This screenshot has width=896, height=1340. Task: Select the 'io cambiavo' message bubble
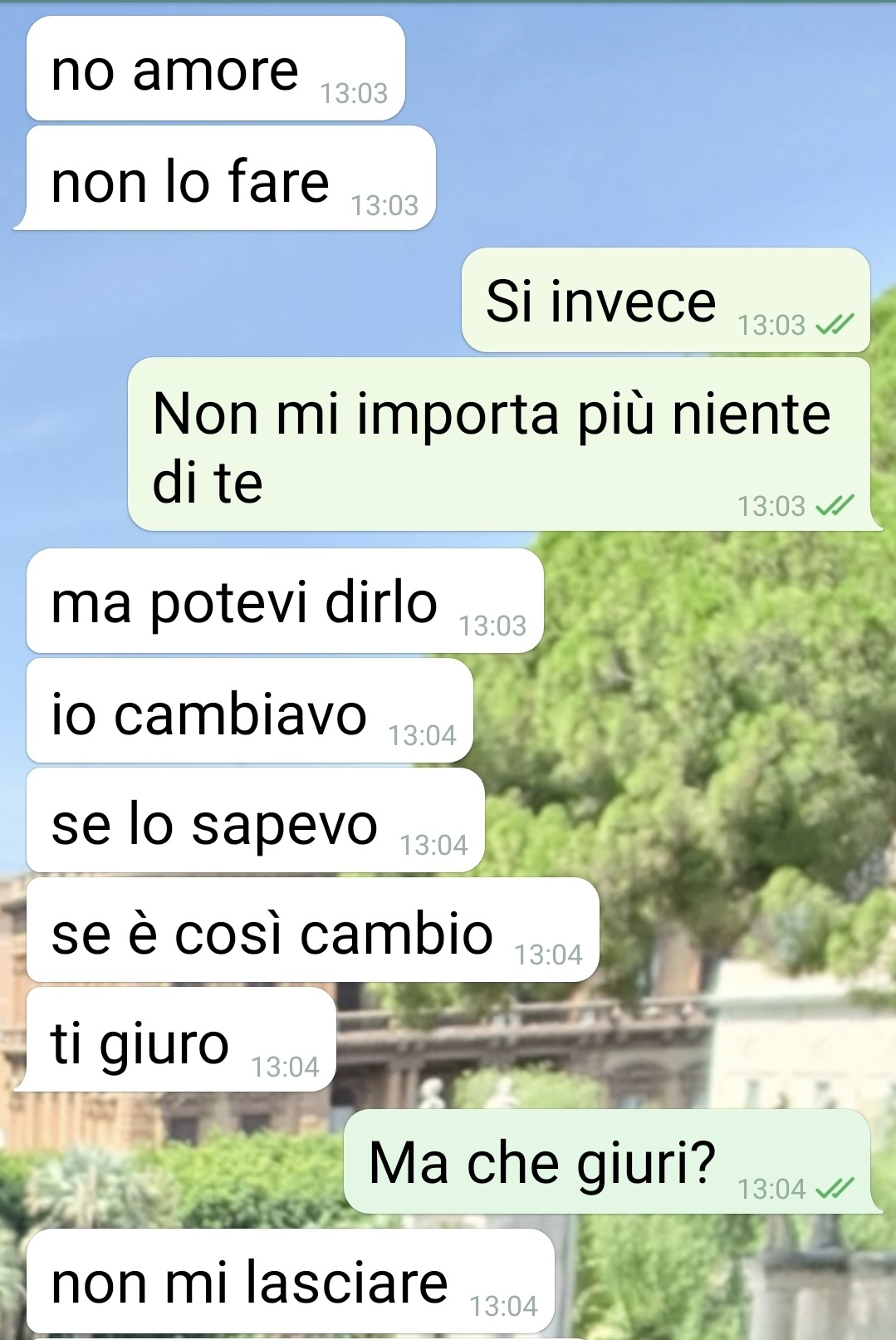coord(250,711)
